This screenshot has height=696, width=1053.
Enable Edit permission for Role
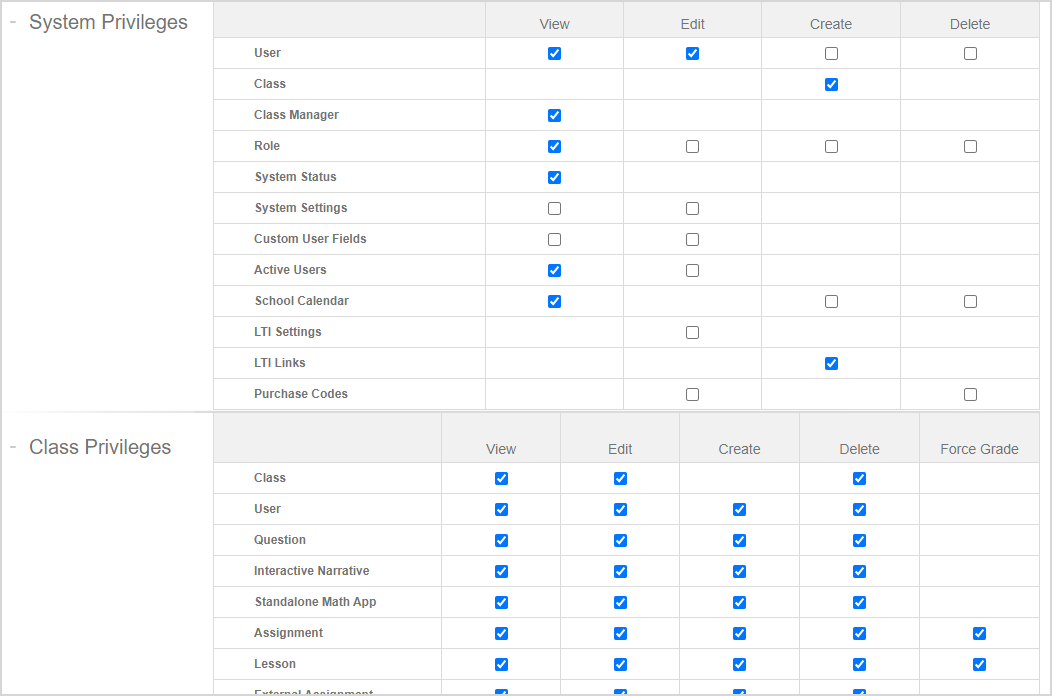coord(692,146)
